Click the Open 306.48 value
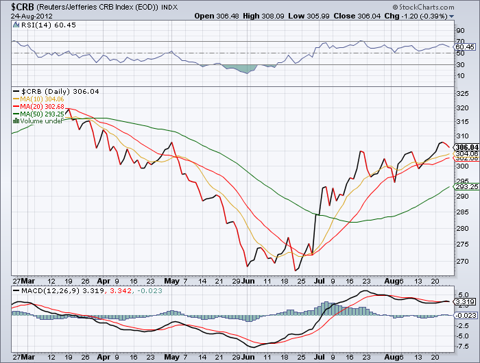 217,16
